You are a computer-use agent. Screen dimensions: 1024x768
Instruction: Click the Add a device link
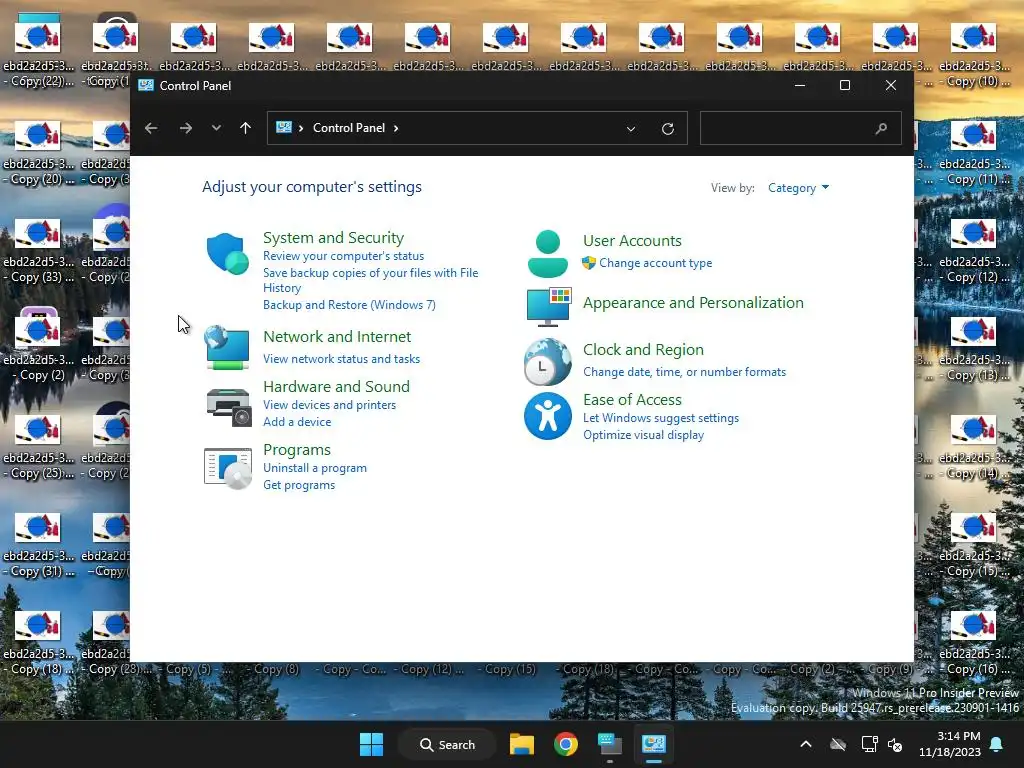297,422
